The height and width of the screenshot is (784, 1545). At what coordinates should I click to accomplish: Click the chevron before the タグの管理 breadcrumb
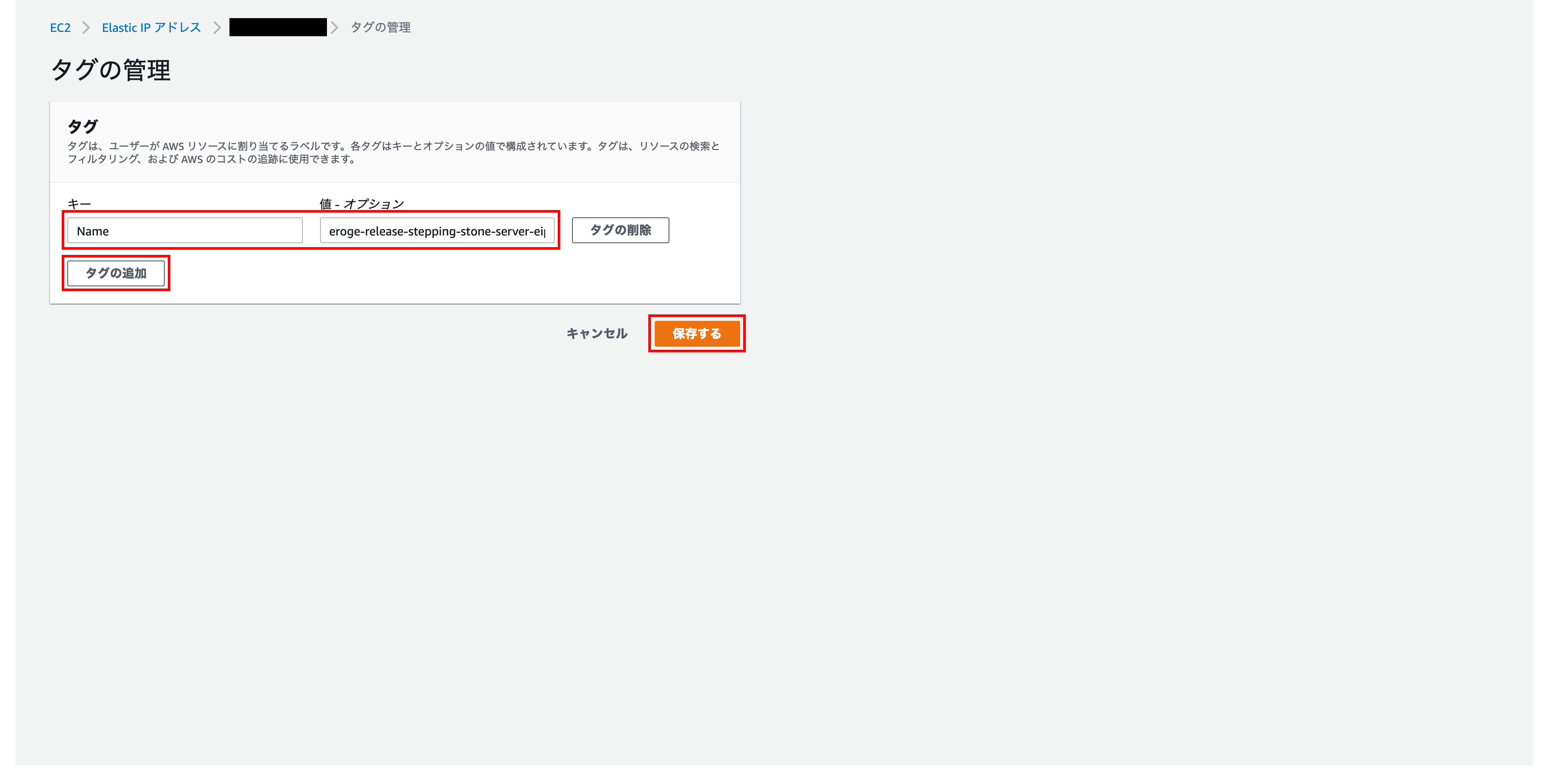(x=335, y=28)
